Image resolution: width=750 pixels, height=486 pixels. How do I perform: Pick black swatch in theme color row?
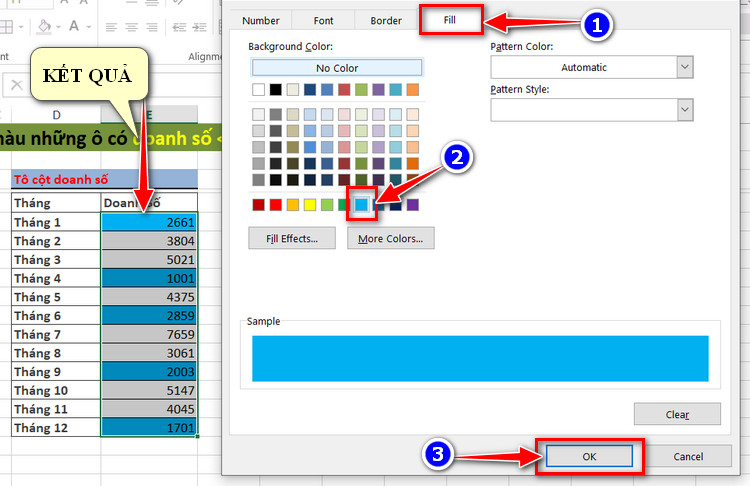[x=276, y=89]
